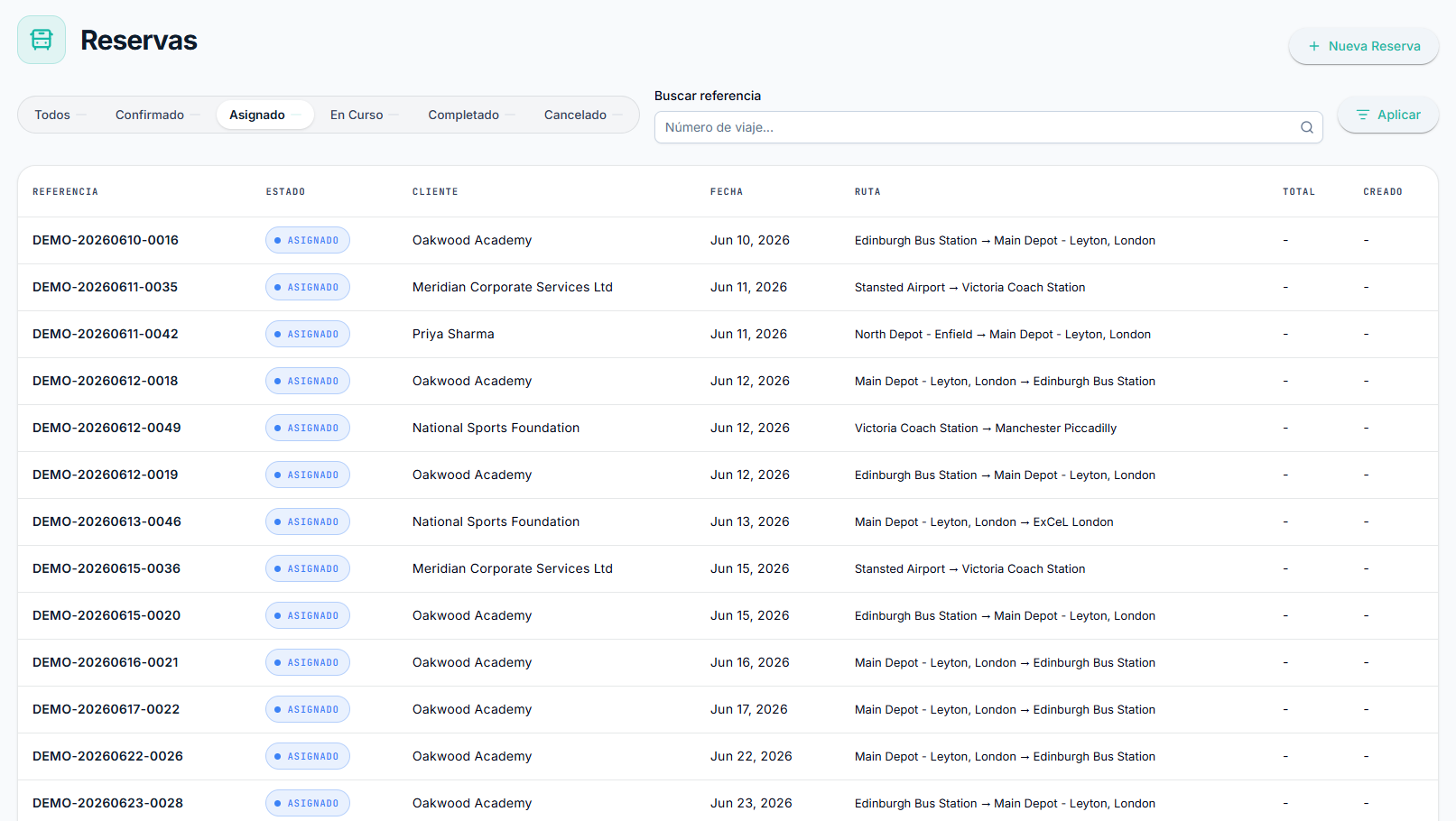Click the CREADO column header
The height and width of the screenshot is (821, 1456).
1383,191
